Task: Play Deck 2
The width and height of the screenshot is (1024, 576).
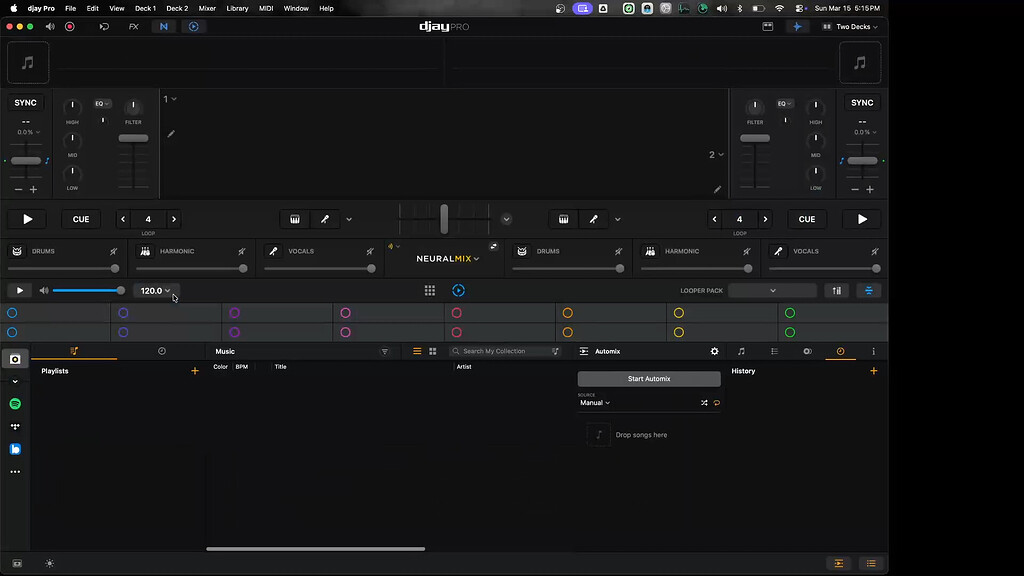Action: (862, 219)
